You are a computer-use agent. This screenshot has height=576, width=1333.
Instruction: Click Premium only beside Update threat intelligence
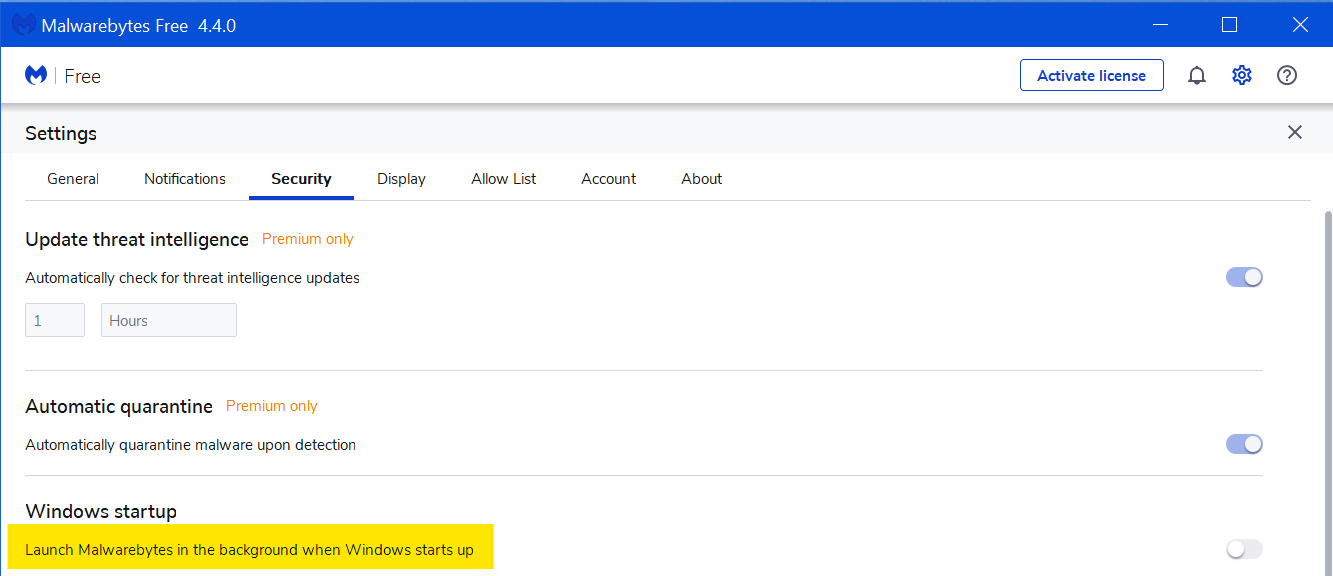pyautogui.click(x=308, y=239)
